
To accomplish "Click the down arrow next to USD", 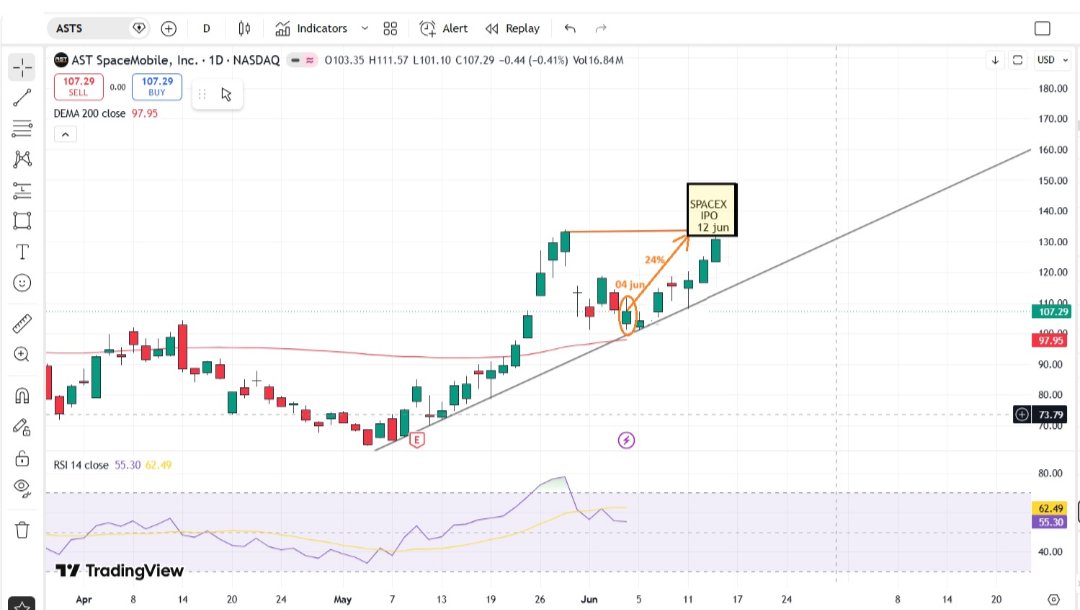I will pos(995,60).
